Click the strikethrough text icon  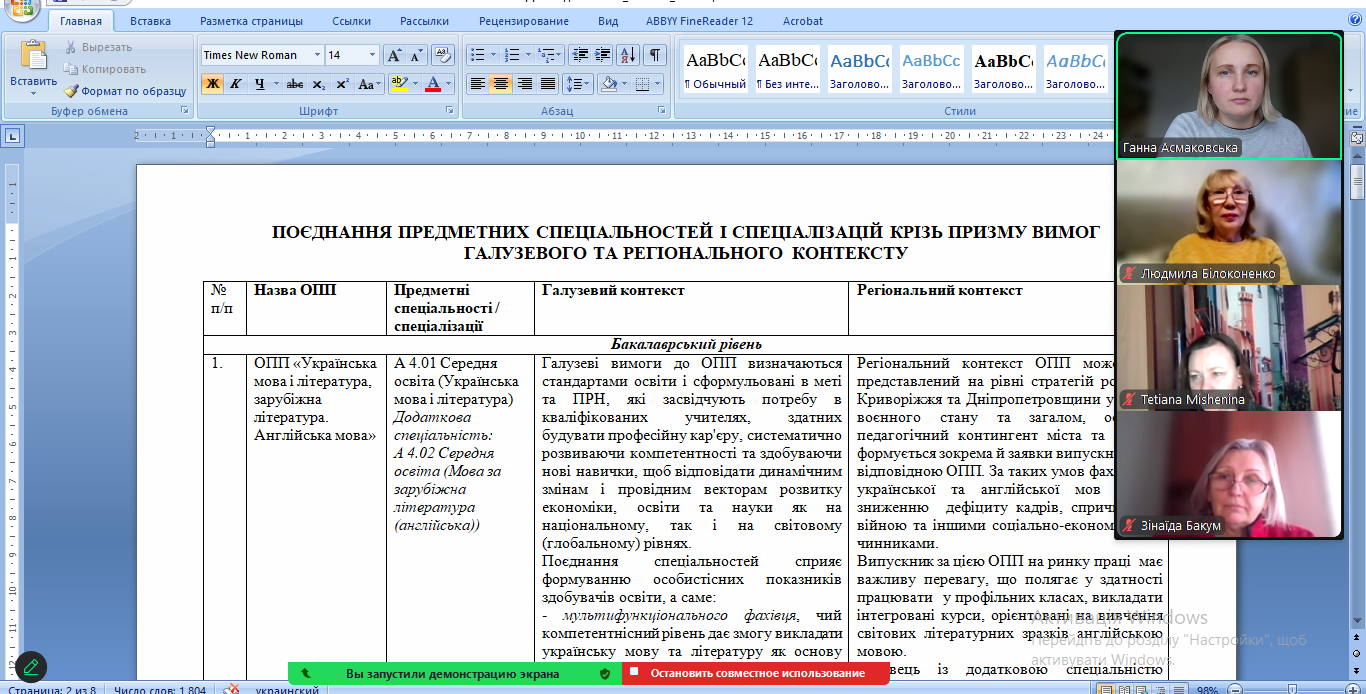[x=294, y=84]
